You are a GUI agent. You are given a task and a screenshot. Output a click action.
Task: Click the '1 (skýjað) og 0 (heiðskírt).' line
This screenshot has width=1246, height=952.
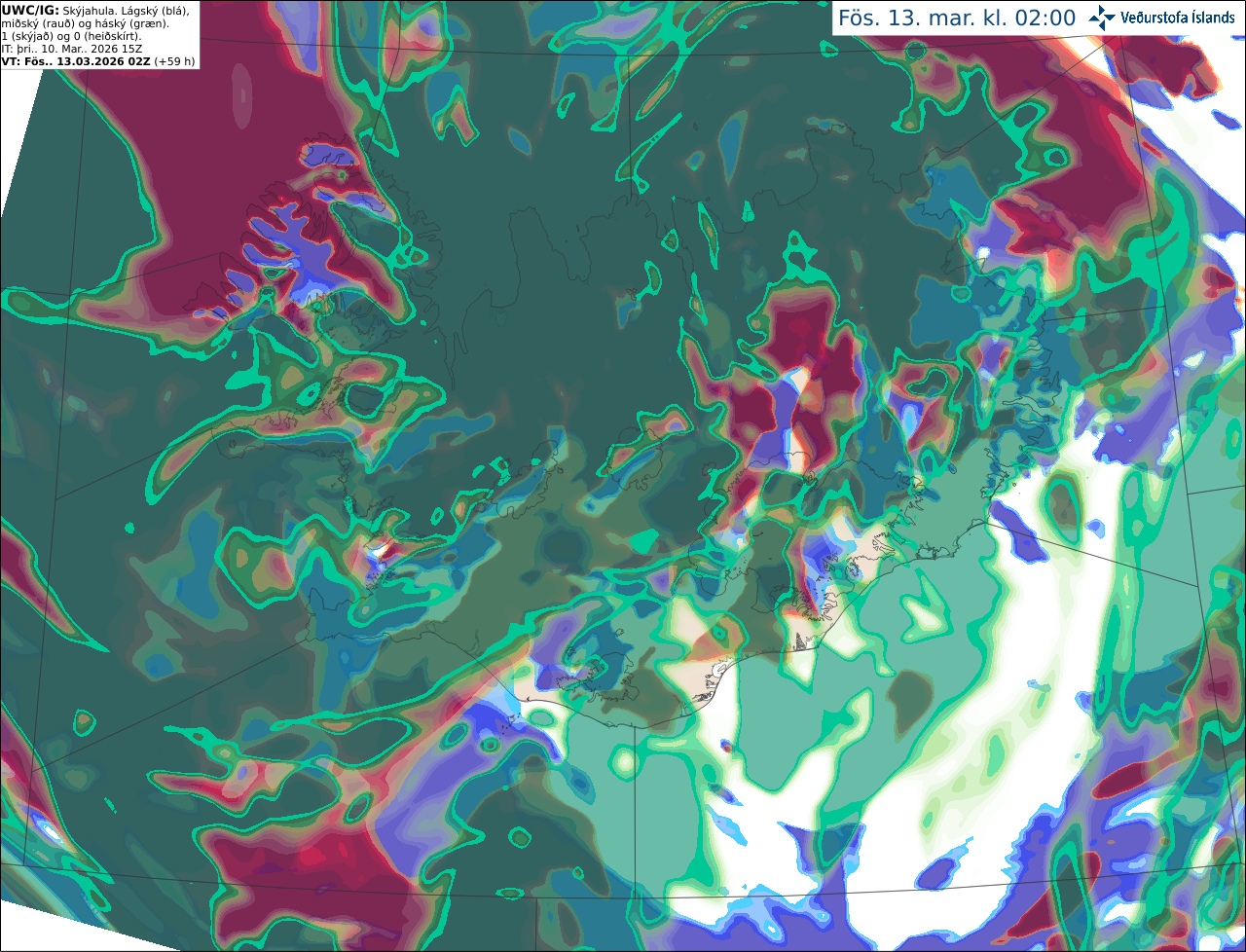(71, 36)
